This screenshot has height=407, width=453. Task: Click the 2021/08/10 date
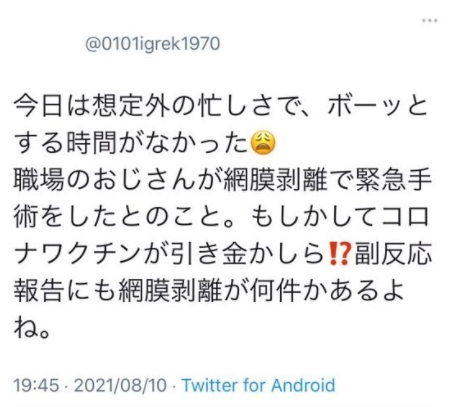click(x=120, y=385)
